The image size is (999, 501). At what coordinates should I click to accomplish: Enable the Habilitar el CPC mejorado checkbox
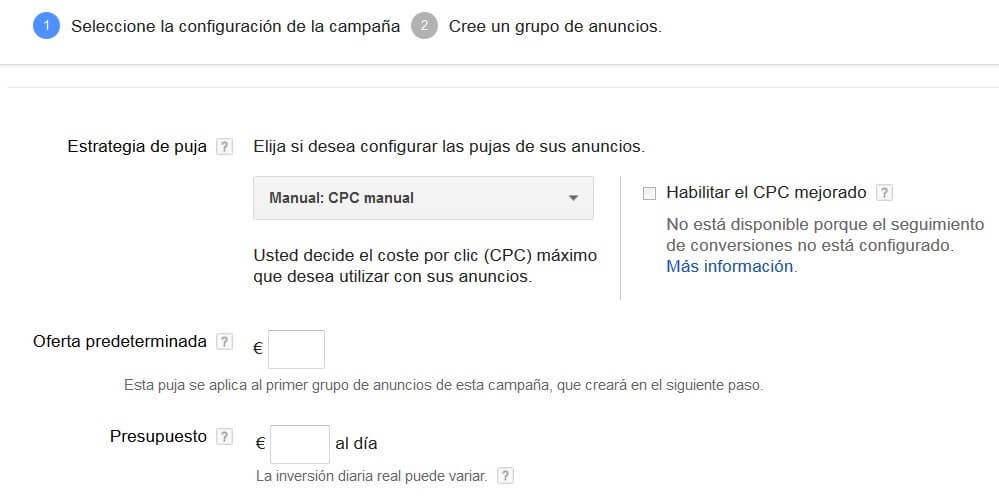[x=649, y=193]
